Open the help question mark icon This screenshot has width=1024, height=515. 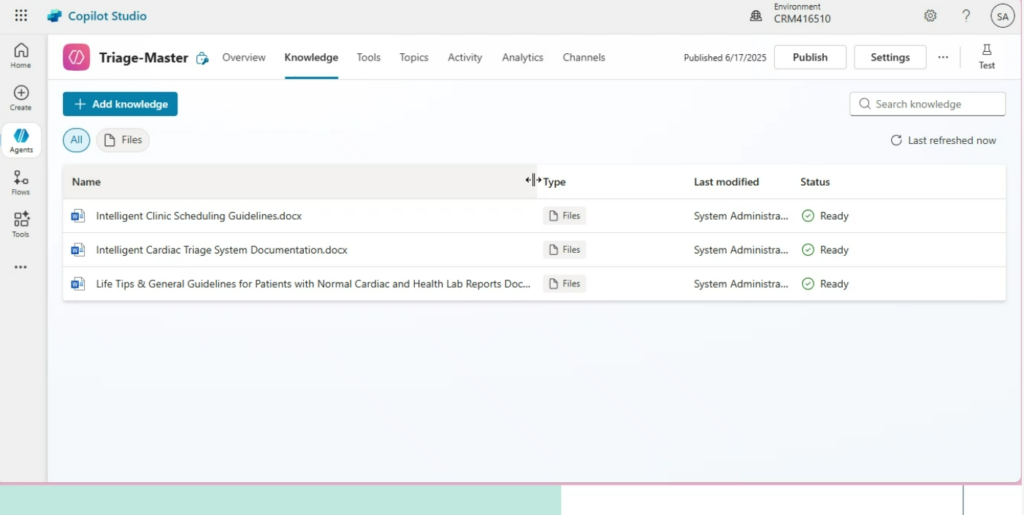(966, 16)
